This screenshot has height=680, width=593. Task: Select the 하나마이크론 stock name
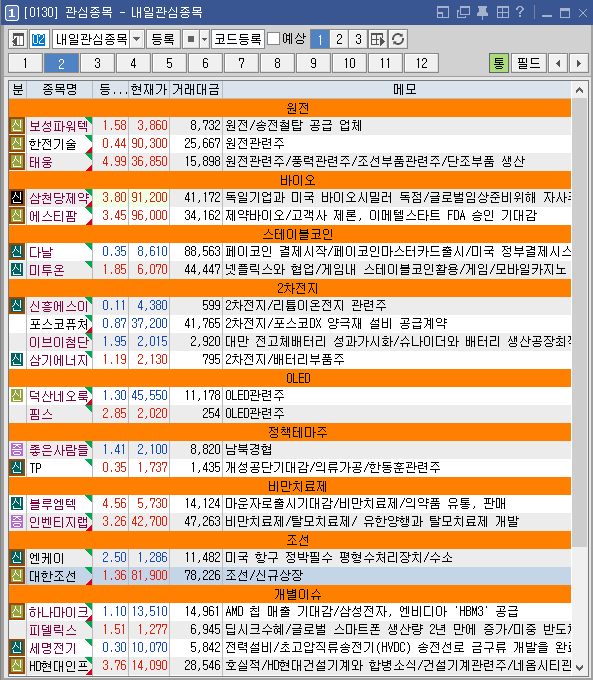click(59, 611)
